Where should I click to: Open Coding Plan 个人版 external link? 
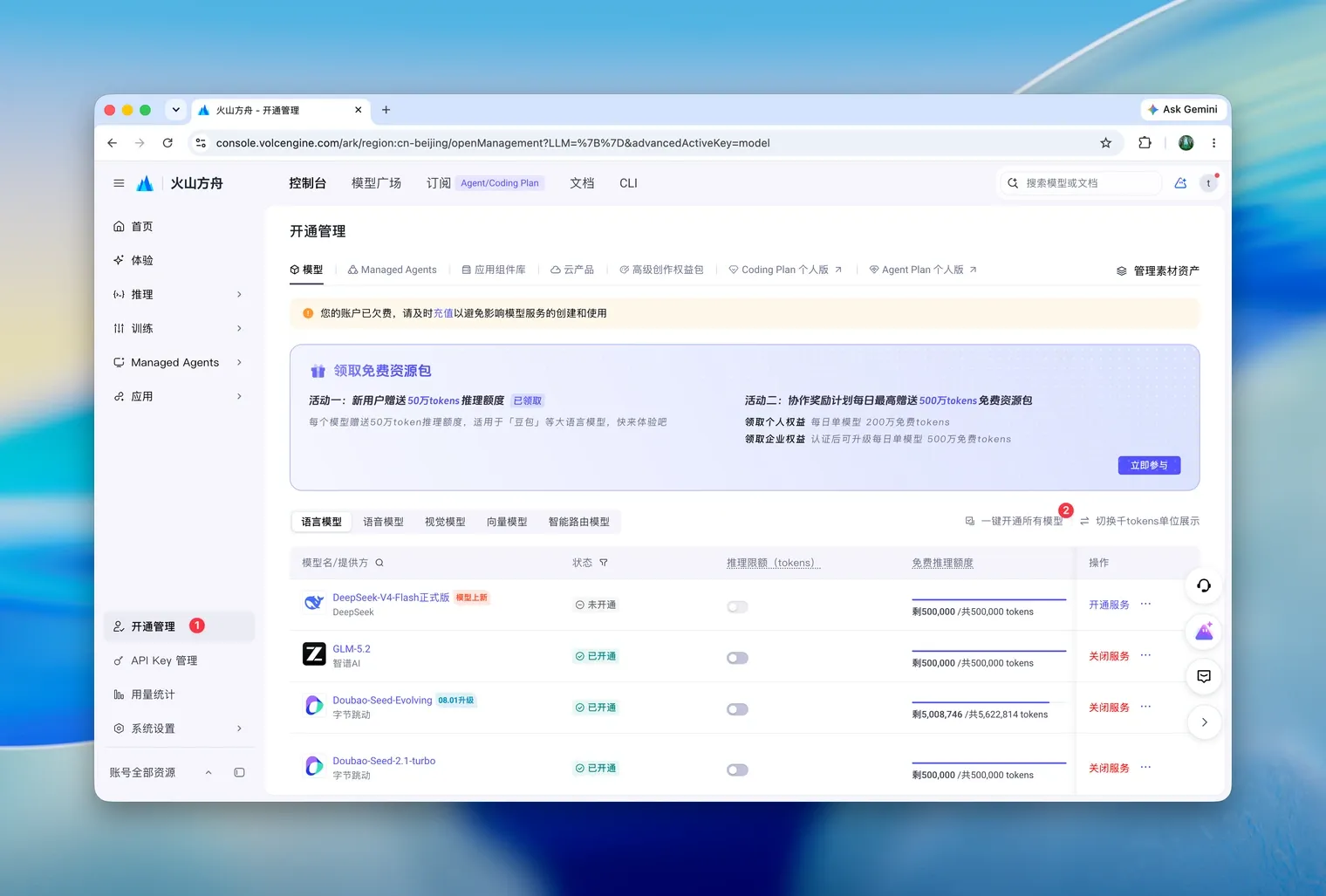[785, 270]
